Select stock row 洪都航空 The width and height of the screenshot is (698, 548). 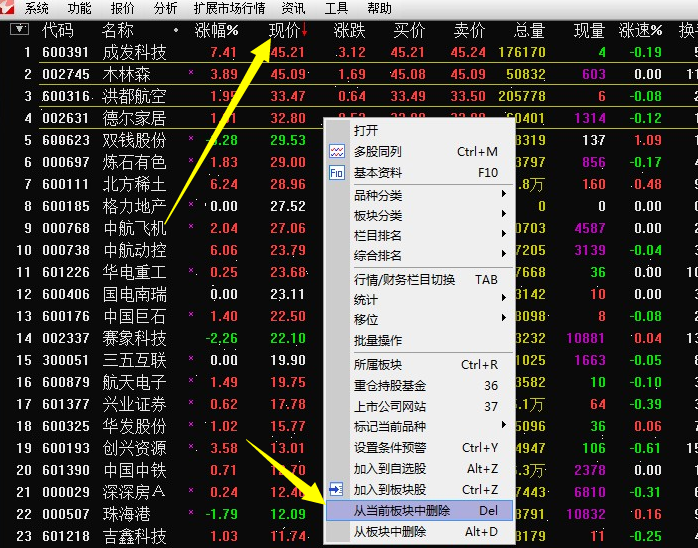[349, 96]
